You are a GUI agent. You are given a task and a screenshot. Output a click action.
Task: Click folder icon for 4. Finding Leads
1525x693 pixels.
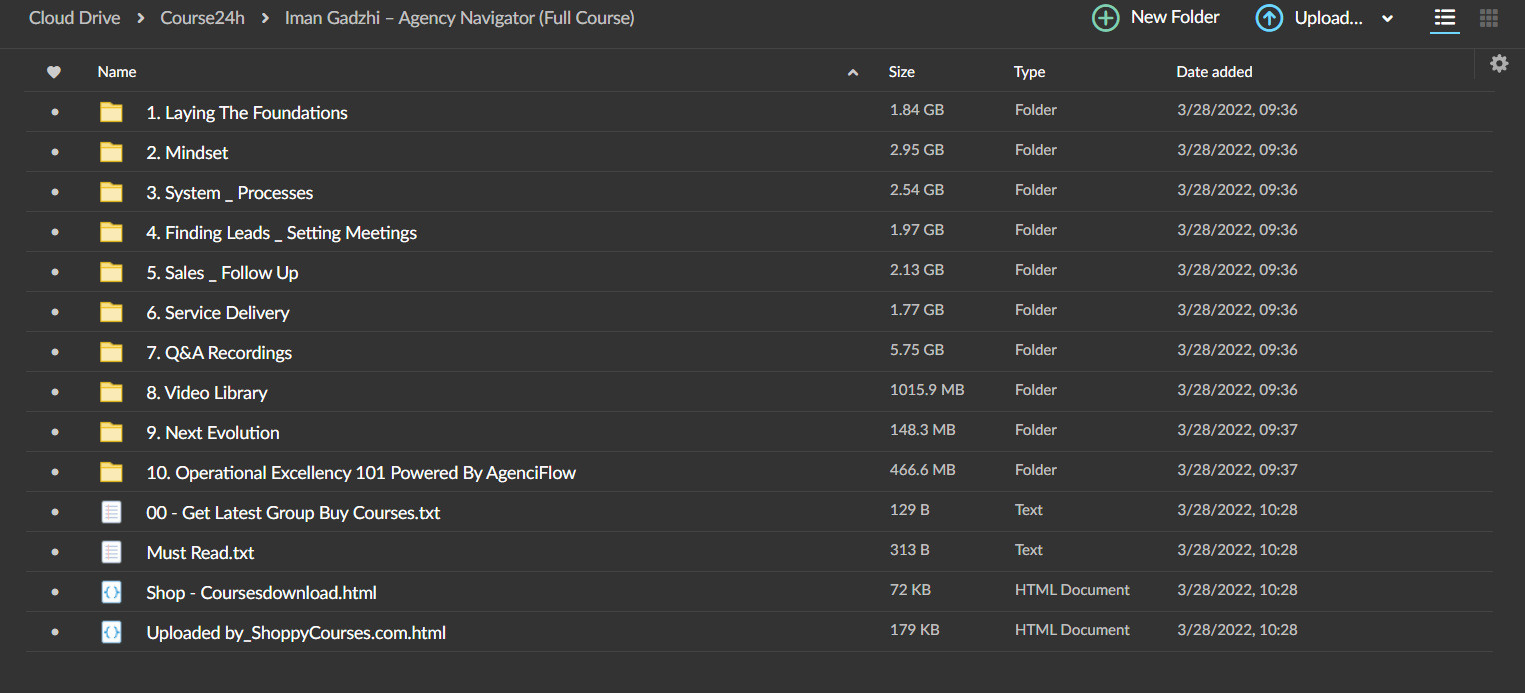111,232
